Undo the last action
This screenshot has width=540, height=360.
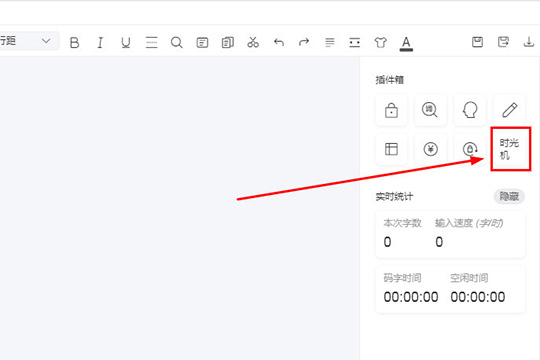[279, 42]
